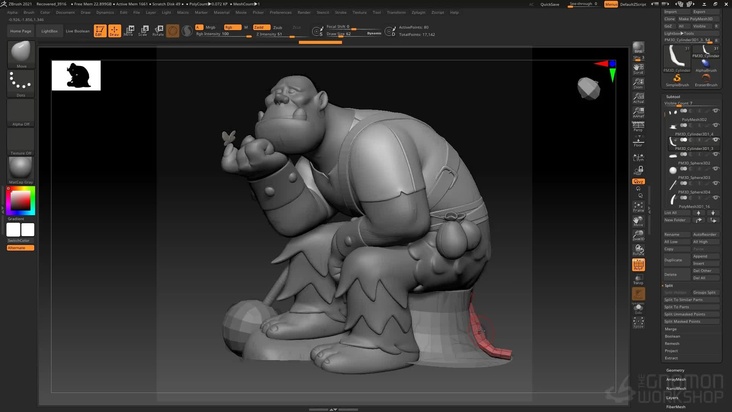The image size is (732, 412).
Task: Open the Preferences menu
Action: [x=281, y=13]
